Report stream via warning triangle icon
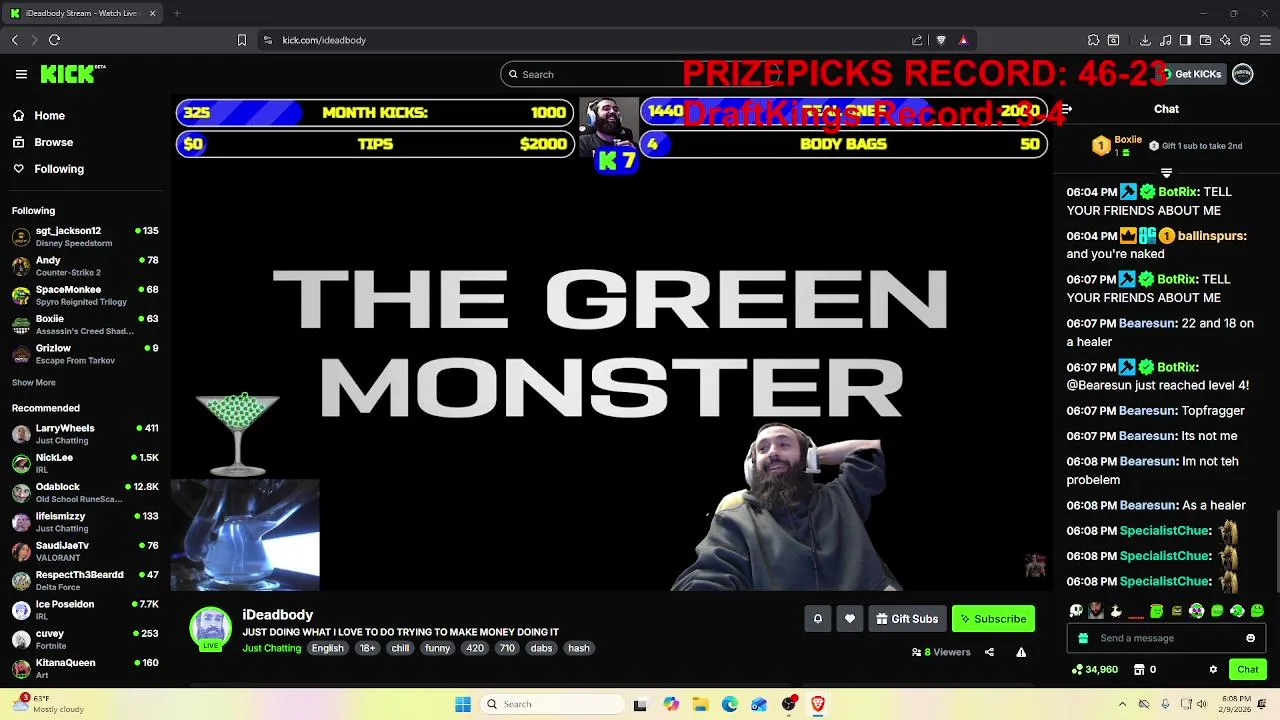The image size is (1280, 720). (x=1021, y=652)
